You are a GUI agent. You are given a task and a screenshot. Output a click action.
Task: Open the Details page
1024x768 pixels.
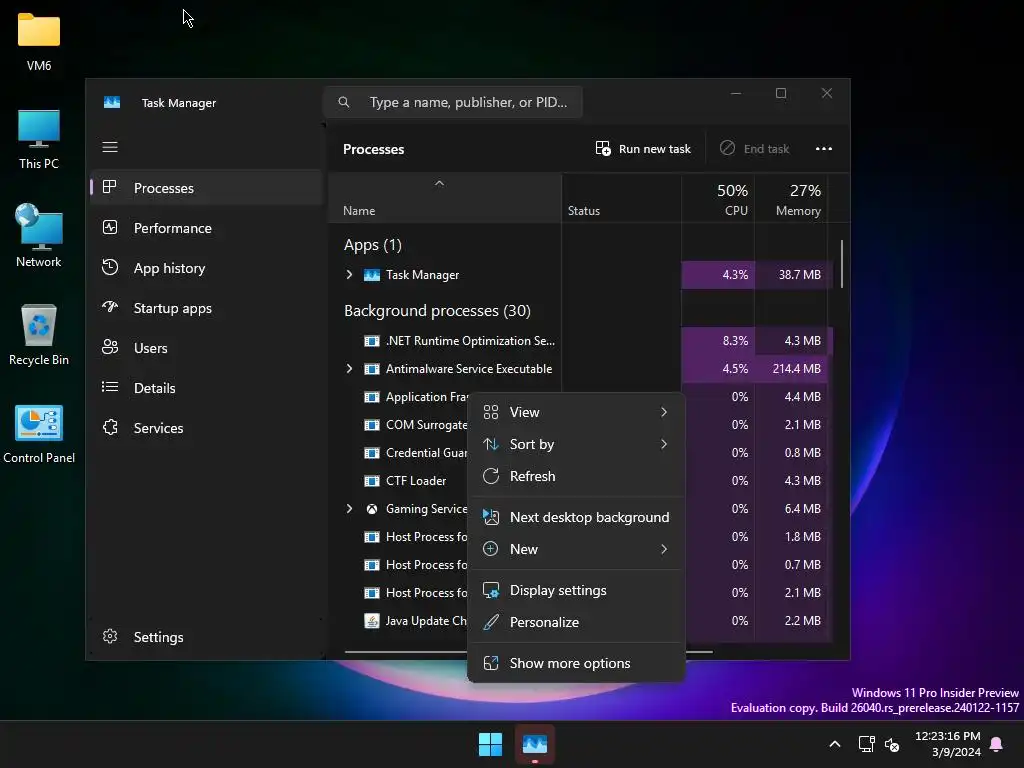pos(206,388)
